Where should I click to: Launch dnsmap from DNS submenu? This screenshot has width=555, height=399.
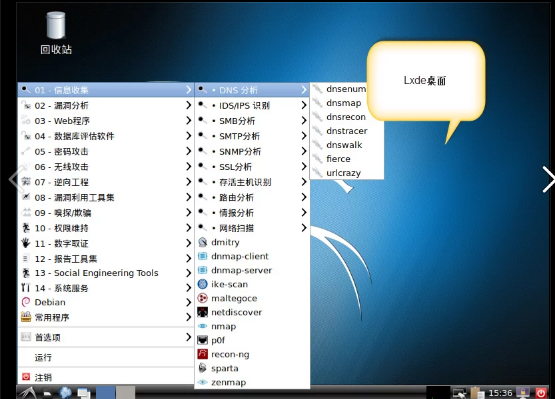347,103
